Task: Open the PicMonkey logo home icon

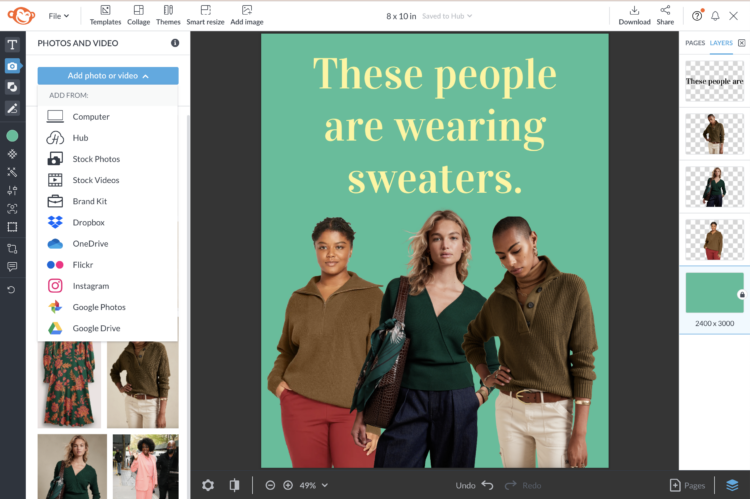Action: [x=21, y=15]
